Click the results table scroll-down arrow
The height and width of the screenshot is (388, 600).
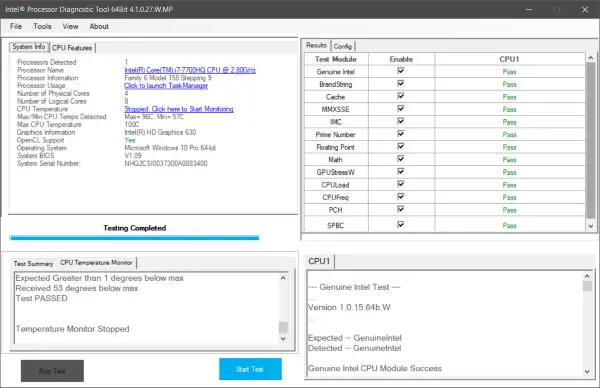591,226
